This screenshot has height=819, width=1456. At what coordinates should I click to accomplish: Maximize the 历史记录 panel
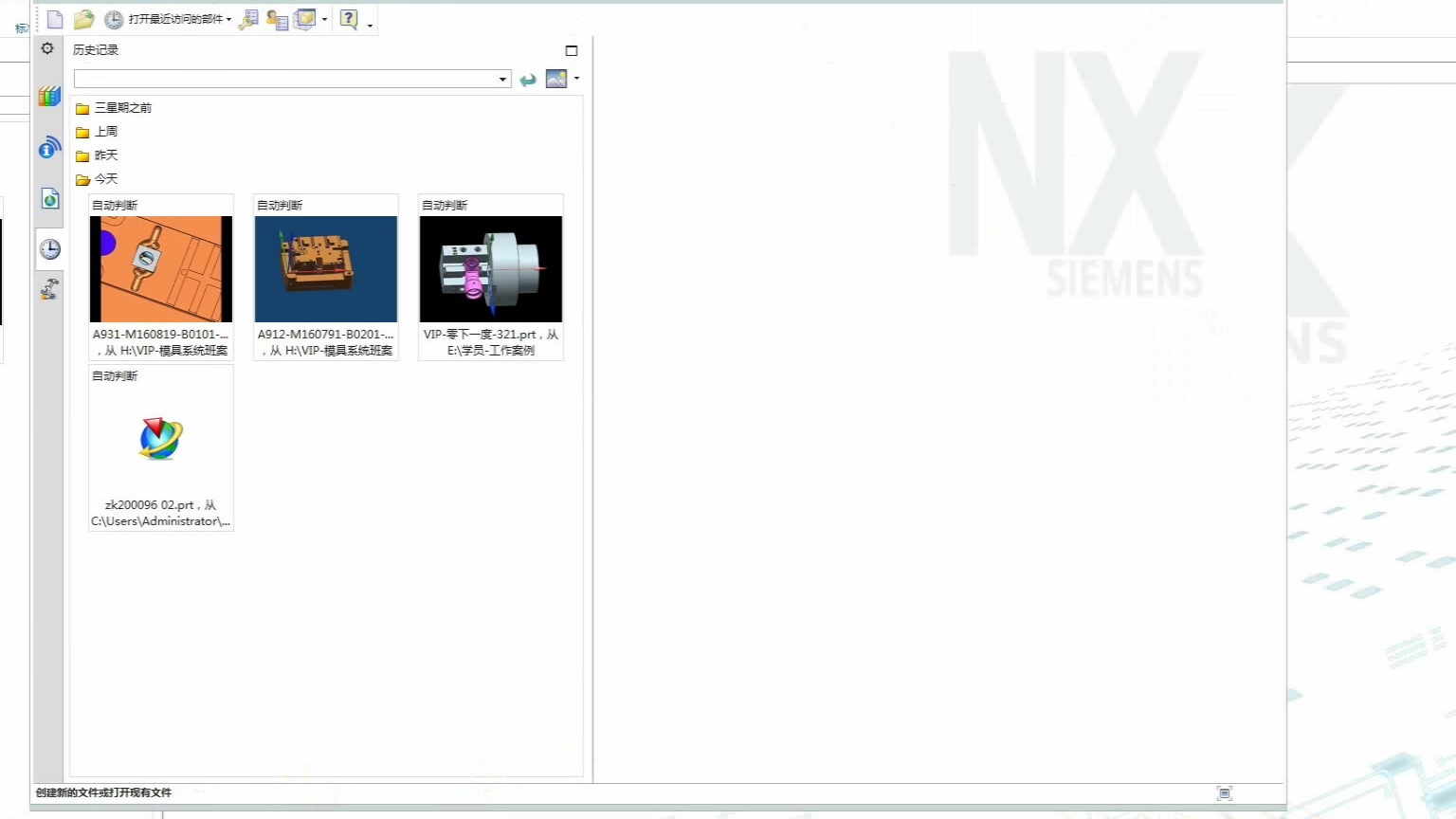[572, 50]
